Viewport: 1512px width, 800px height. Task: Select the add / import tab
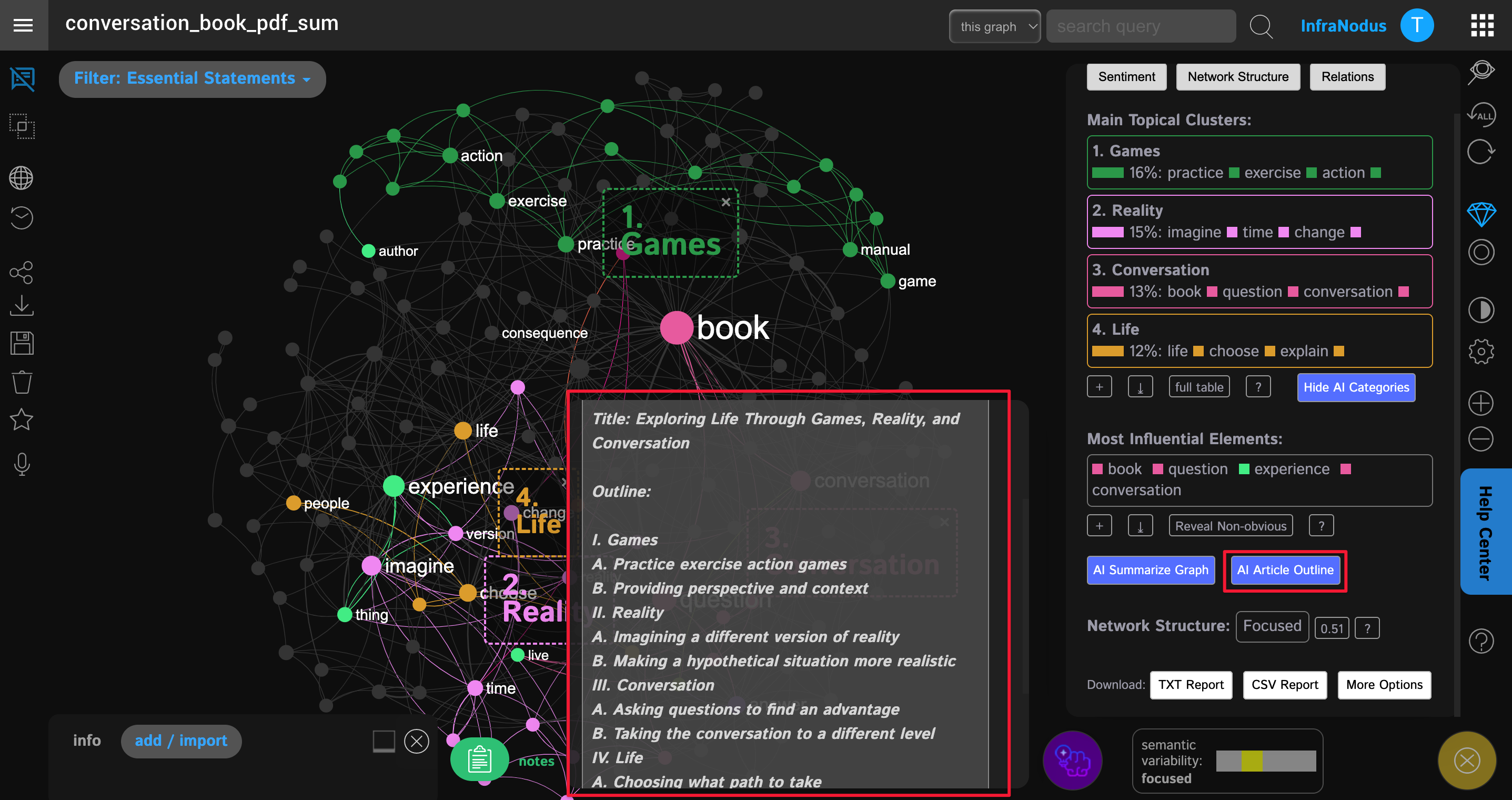click(x=181, y=741)
